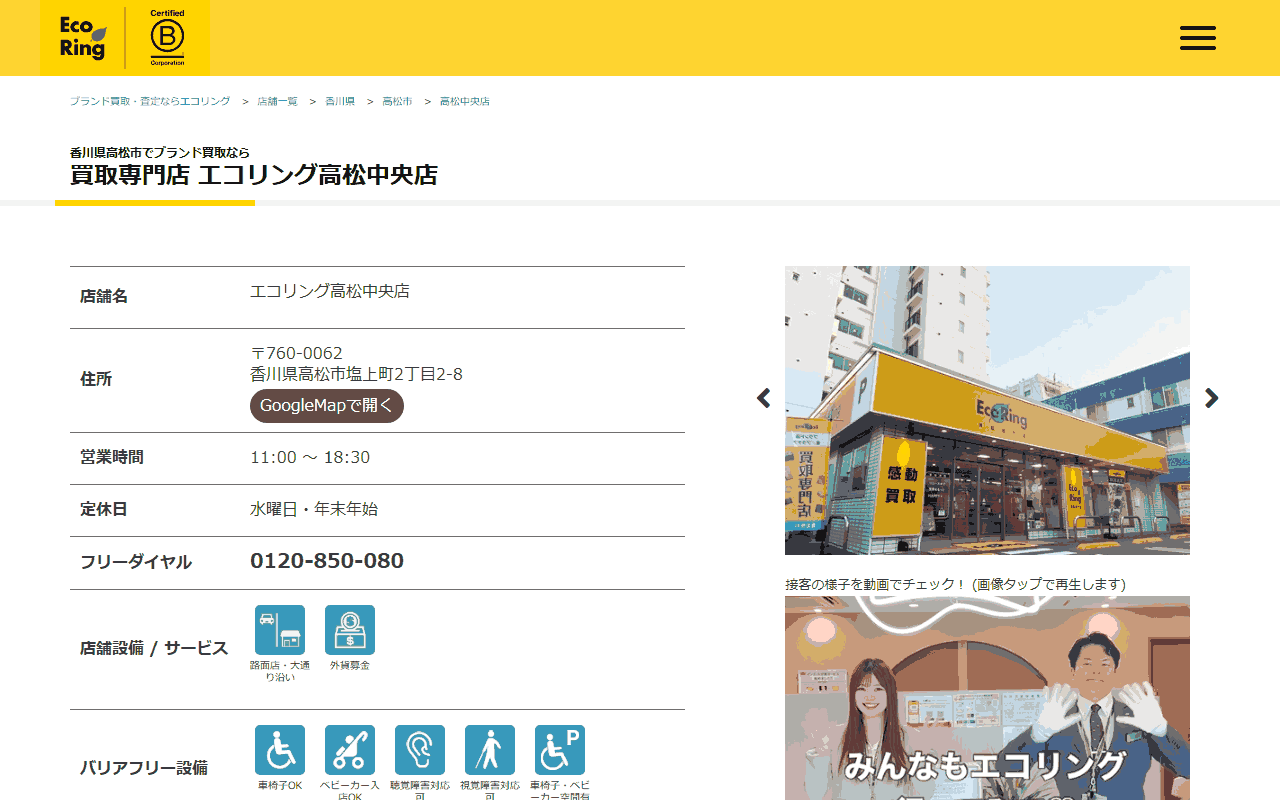
Task: Click the 営業時間 row label
Action: click(x=112, y=458)
